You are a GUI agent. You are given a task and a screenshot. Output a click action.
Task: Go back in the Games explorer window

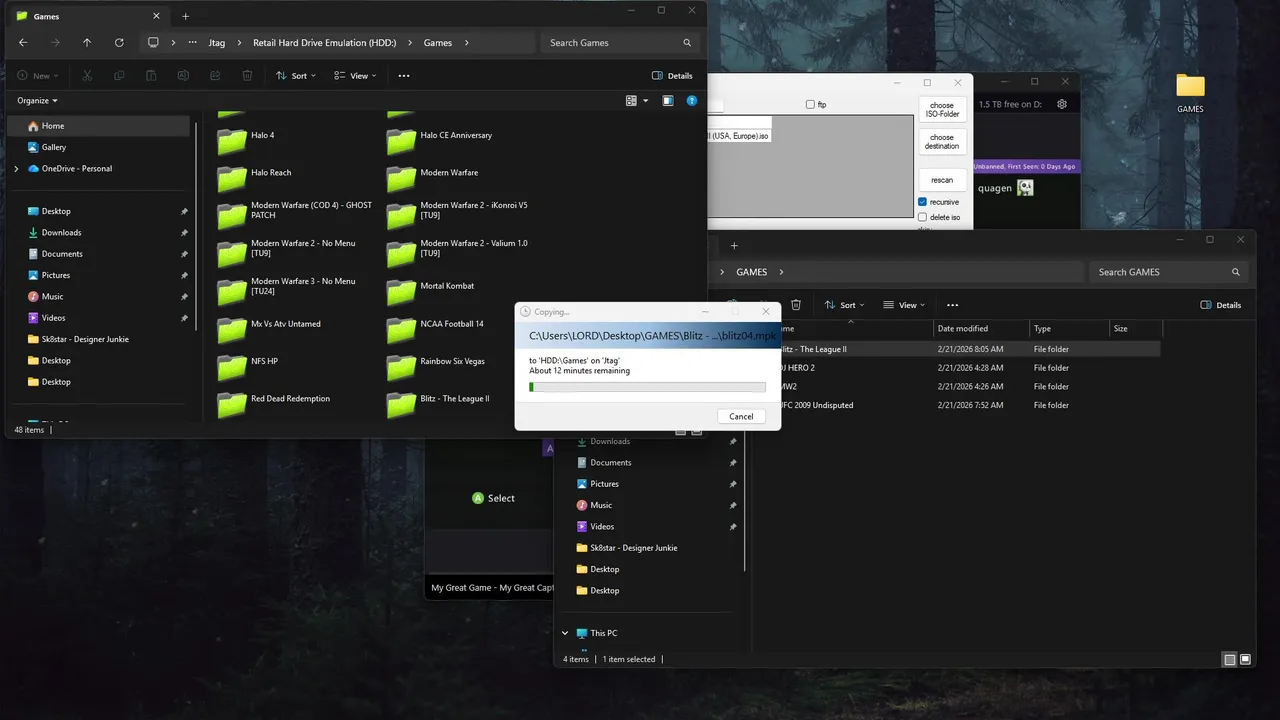23,43
